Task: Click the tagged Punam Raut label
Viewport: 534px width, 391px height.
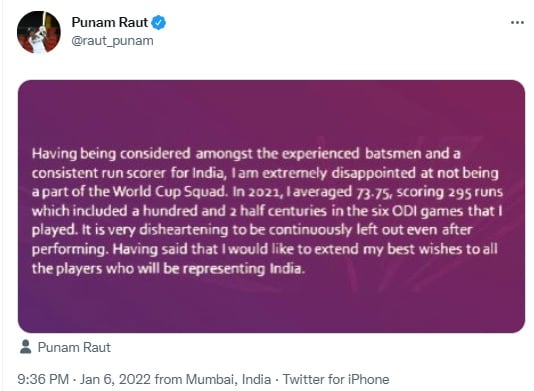Action: 74,347
